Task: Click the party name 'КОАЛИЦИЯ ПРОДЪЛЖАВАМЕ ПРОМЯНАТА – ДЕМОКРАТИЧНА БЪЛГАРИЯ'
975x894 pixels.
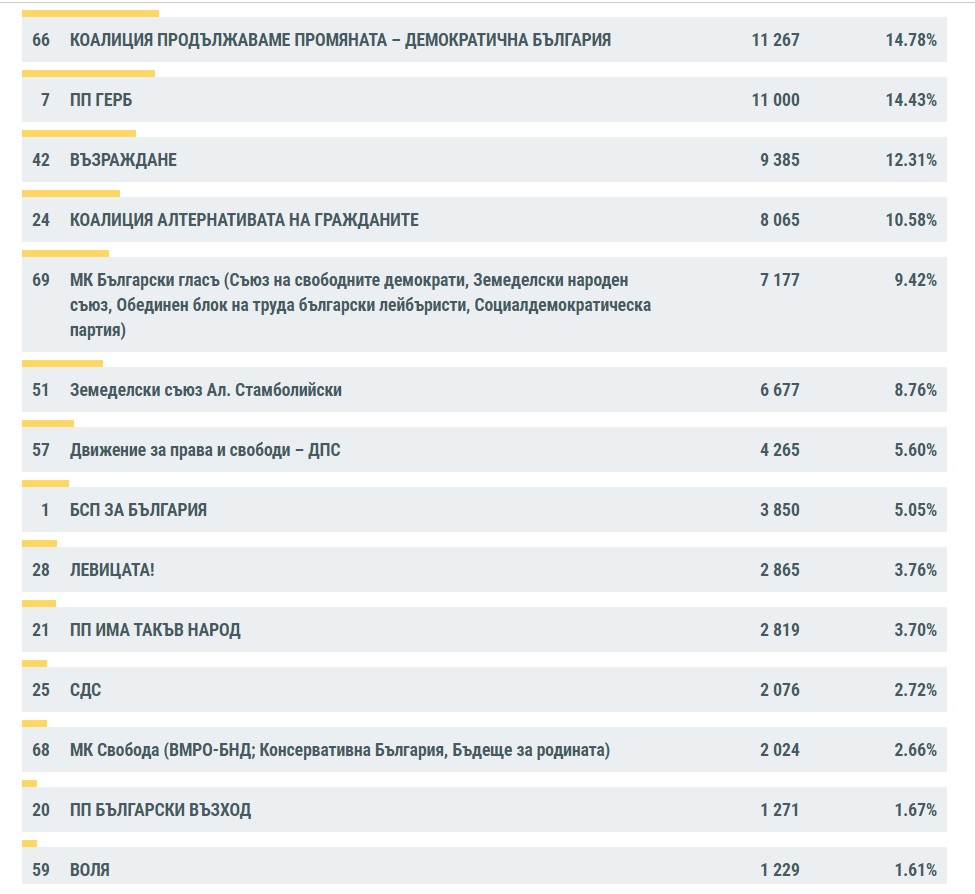Action: point(340,40)
